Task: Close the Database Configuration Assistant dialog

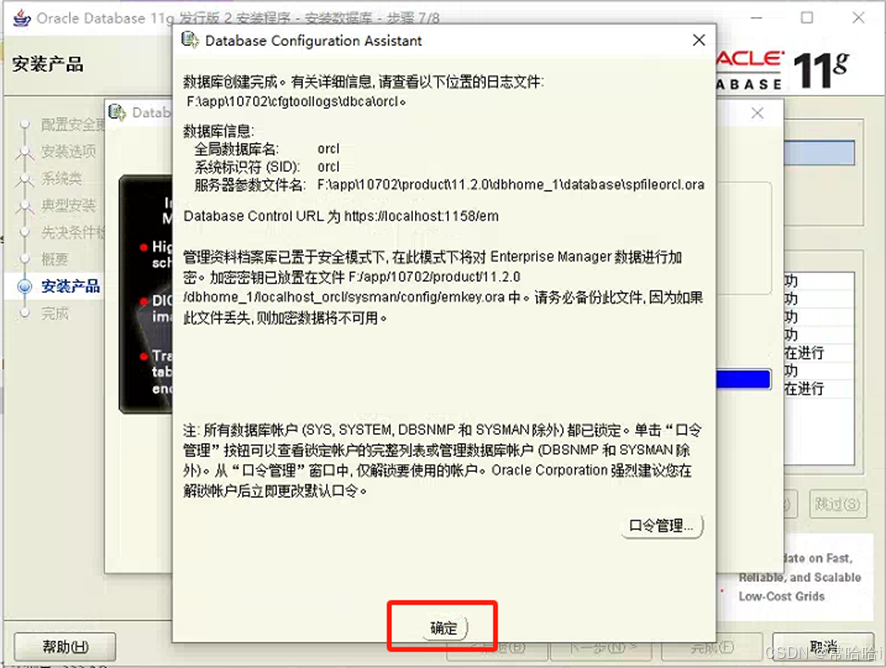Action: tap(699, 40)
